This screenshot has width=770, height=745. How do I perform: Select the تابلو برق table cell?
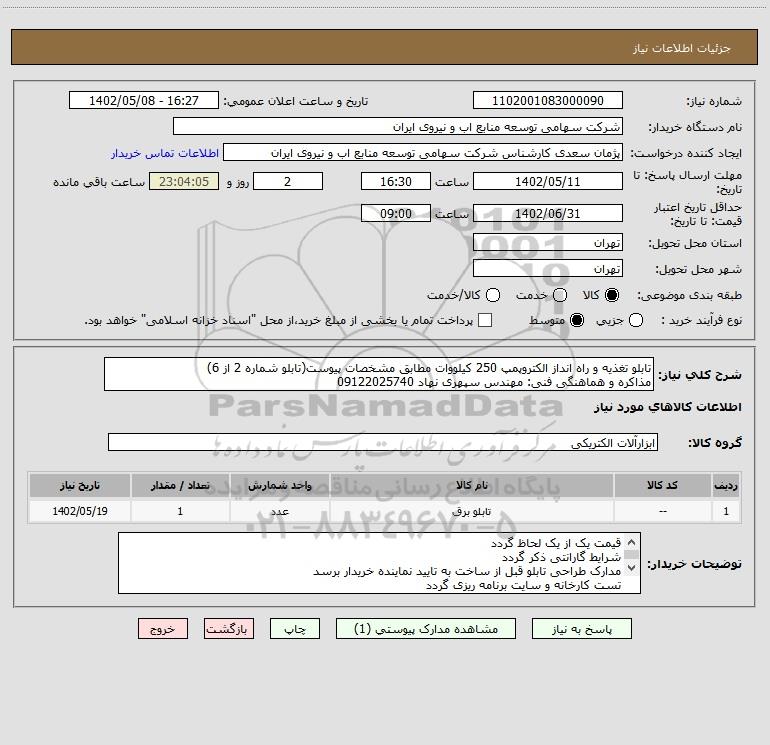pyautogui.click(x=471, y=511)
